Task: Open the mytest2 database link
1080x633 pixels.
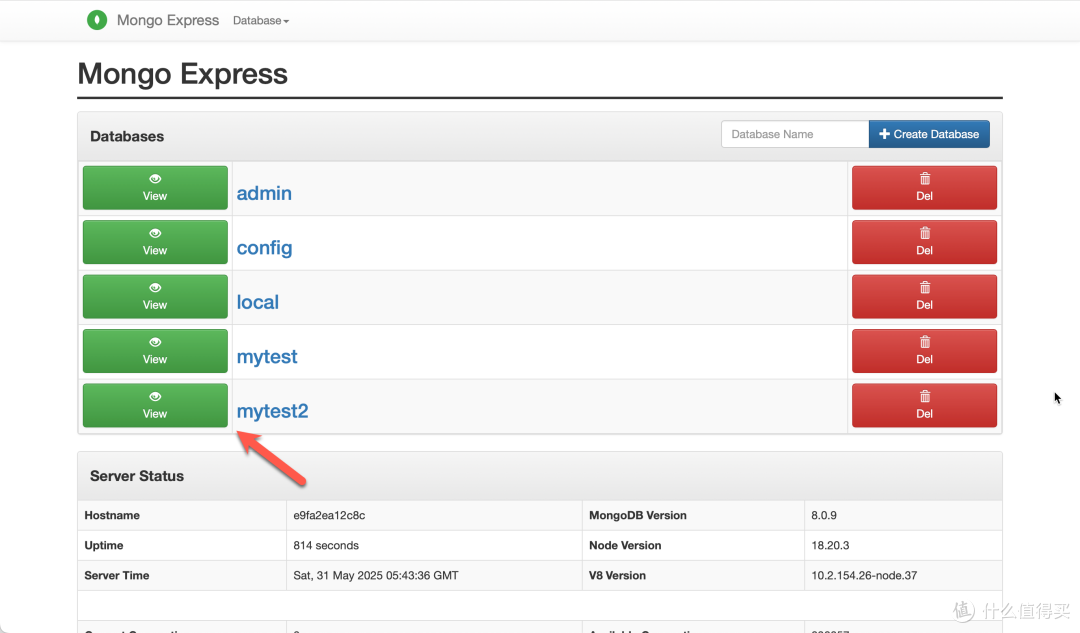Action: (272, 411)
